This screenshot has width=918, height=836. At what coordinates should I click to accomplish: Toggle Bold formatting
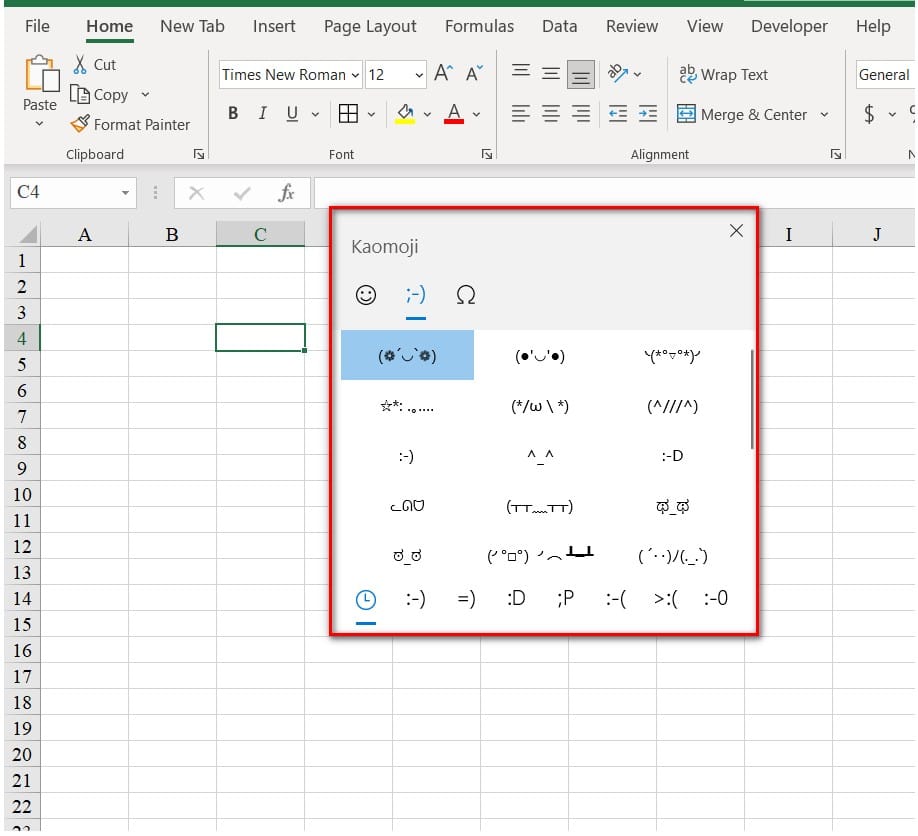pyautogui.click(x=233, y=113)
